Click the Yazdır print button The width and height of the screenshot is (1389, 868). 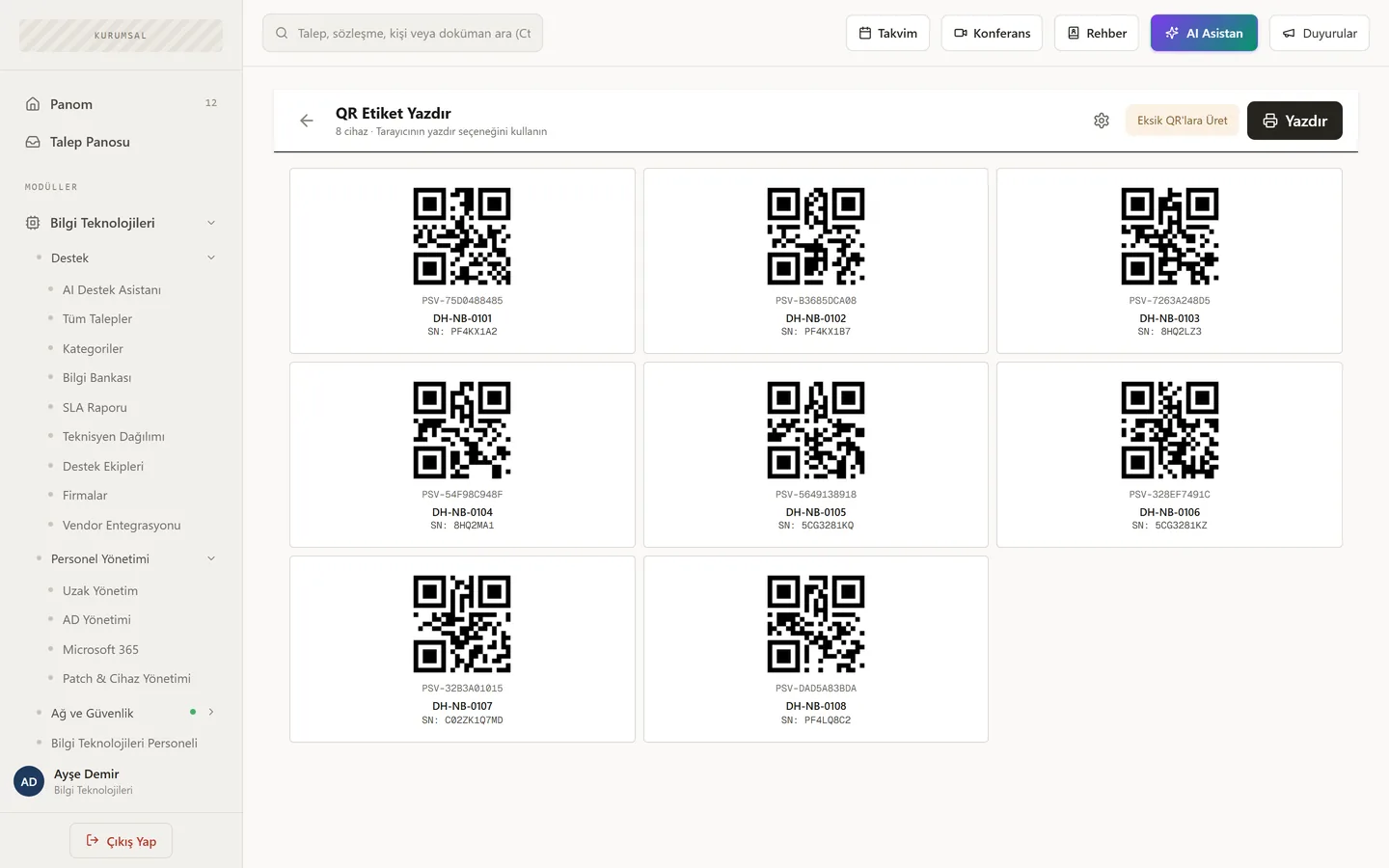coord(1294,121)
